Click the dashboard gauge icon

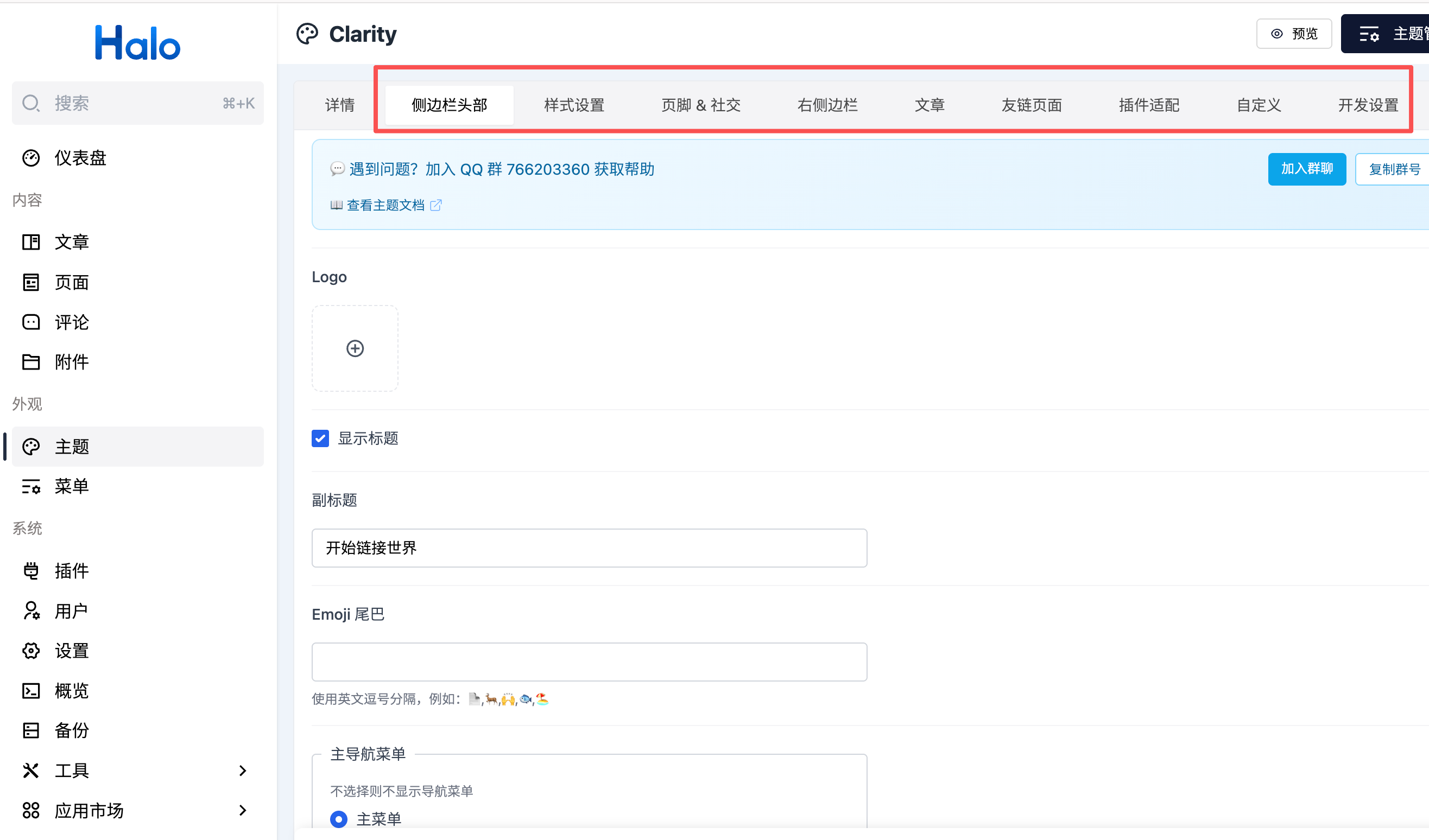(x=30, y=157)
